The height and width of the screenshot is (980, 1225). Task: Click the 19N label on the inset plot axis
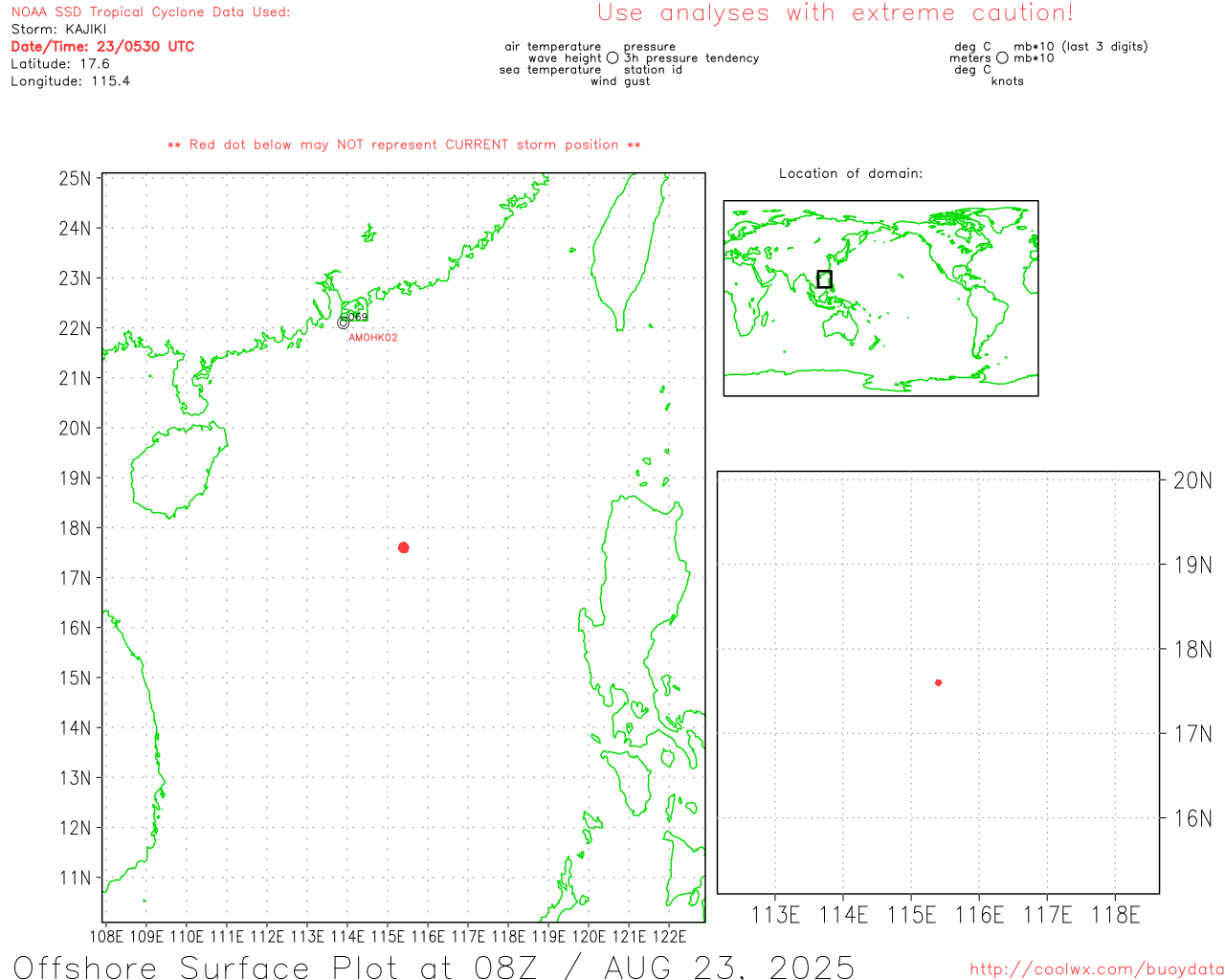pos(1192,565)
